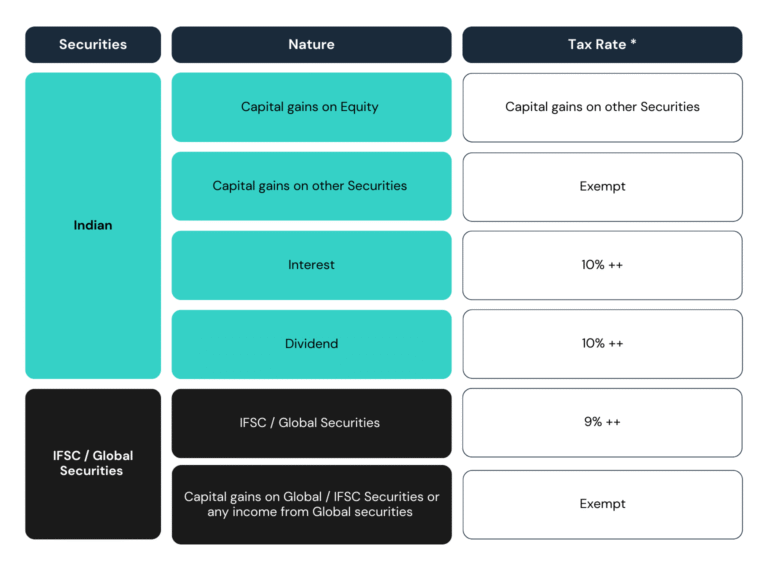Click the white Capital gains on other Securities box
The image size is (768, 576).
tap(602, 107)
